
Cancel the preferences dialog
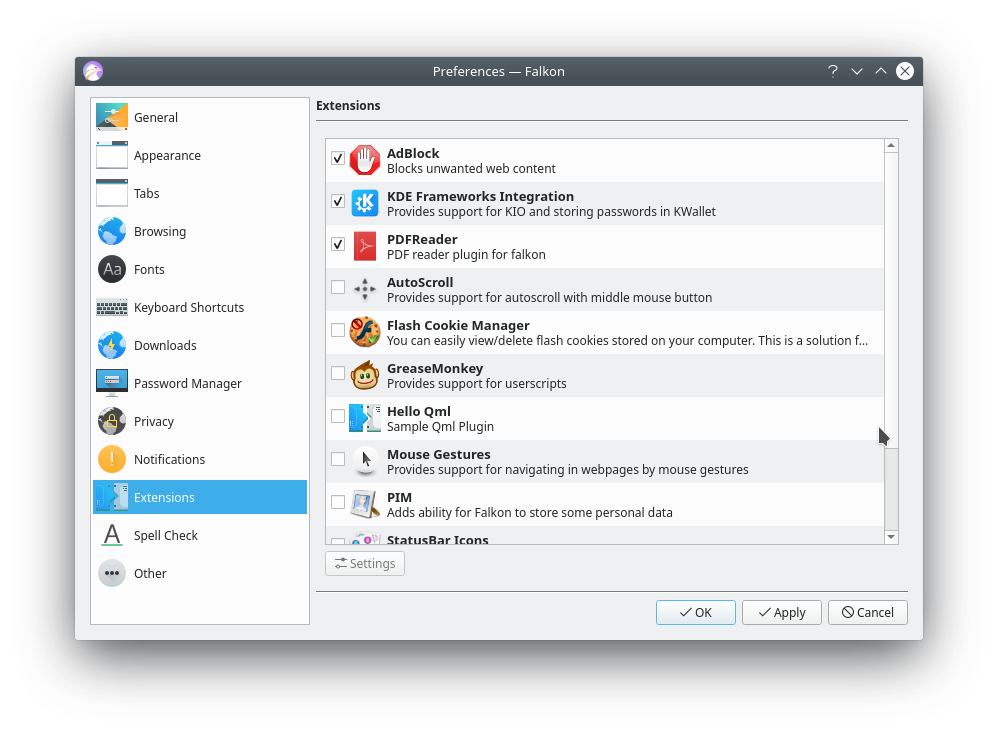[x=868, y=612]
